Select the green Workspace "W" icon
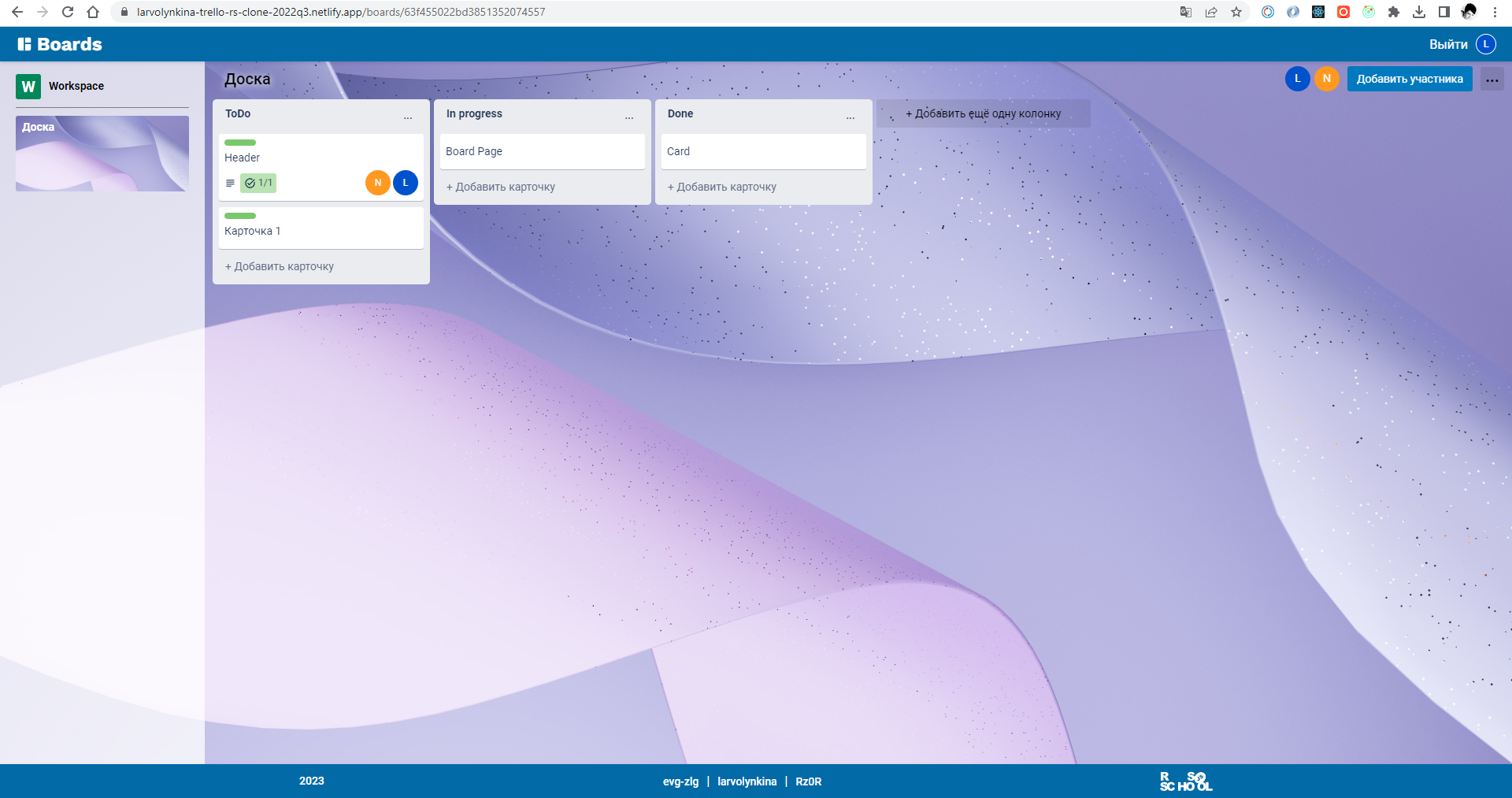The image size is (1512, 798). click(28, 86)
